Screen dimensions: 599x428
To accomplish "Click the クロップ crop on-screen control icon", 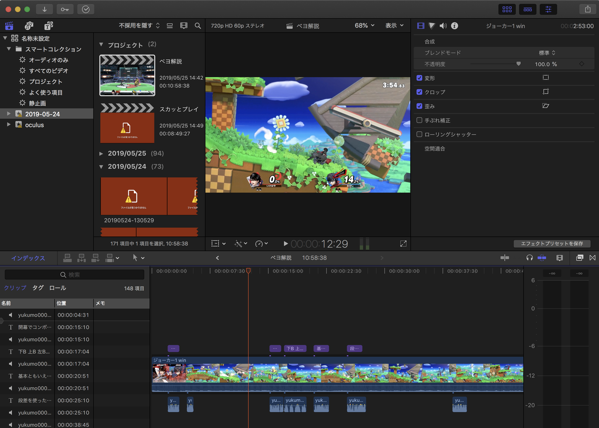I will tap(546, 92).
